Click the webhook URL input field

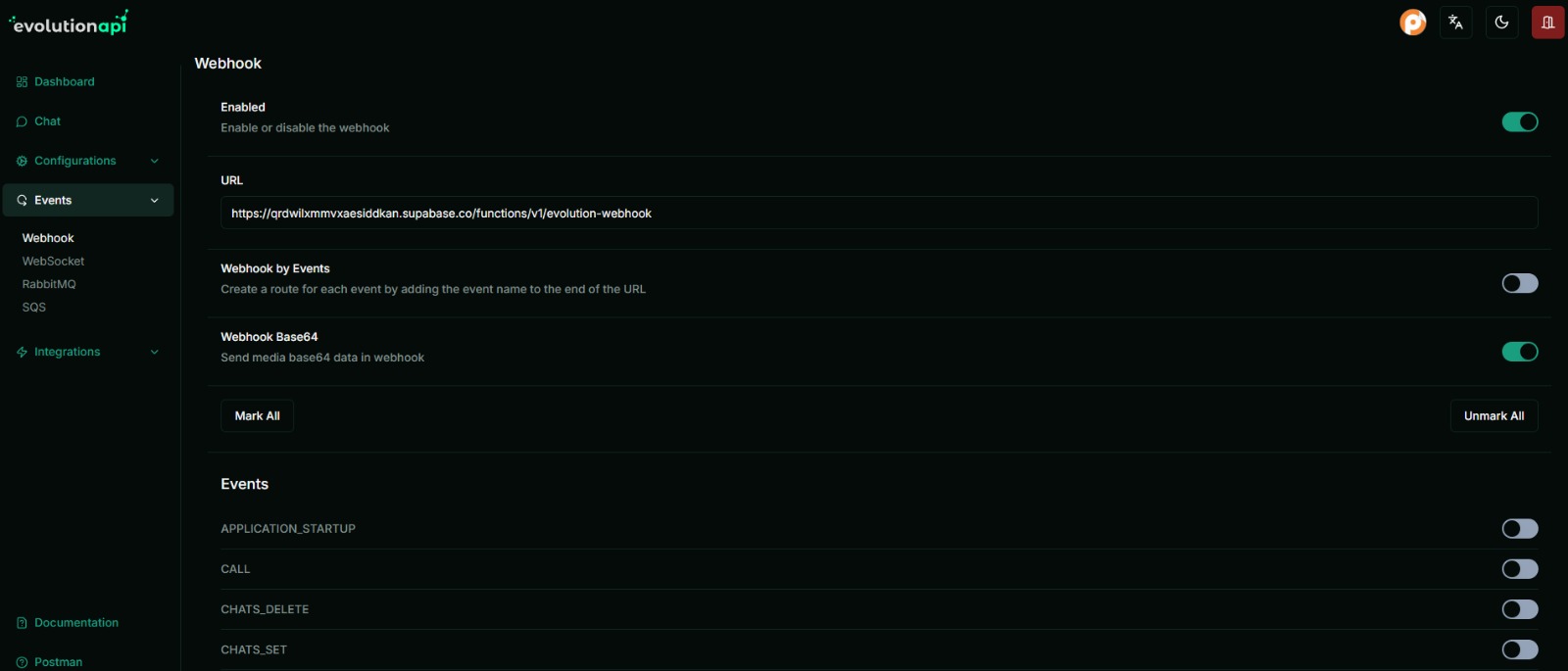[x=878, y=214]
